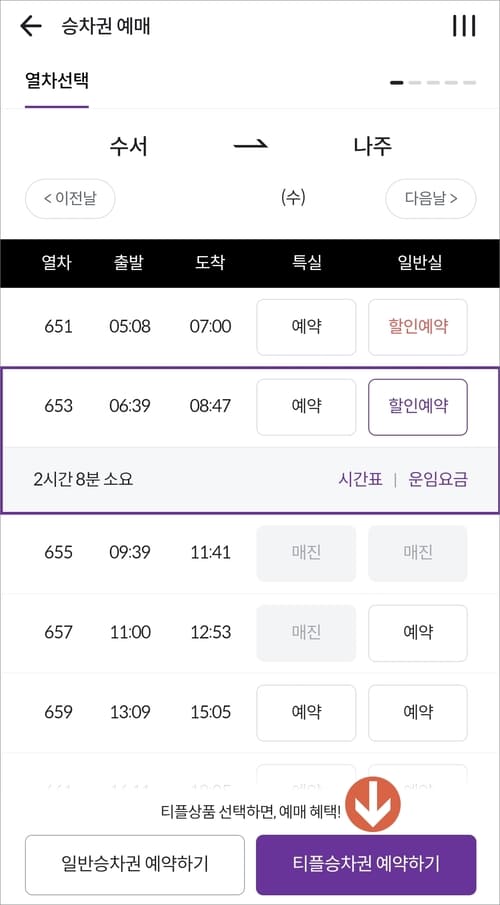Select the 열차선택 tab
This screenshot has width=500, height=905.
point(57,80)
